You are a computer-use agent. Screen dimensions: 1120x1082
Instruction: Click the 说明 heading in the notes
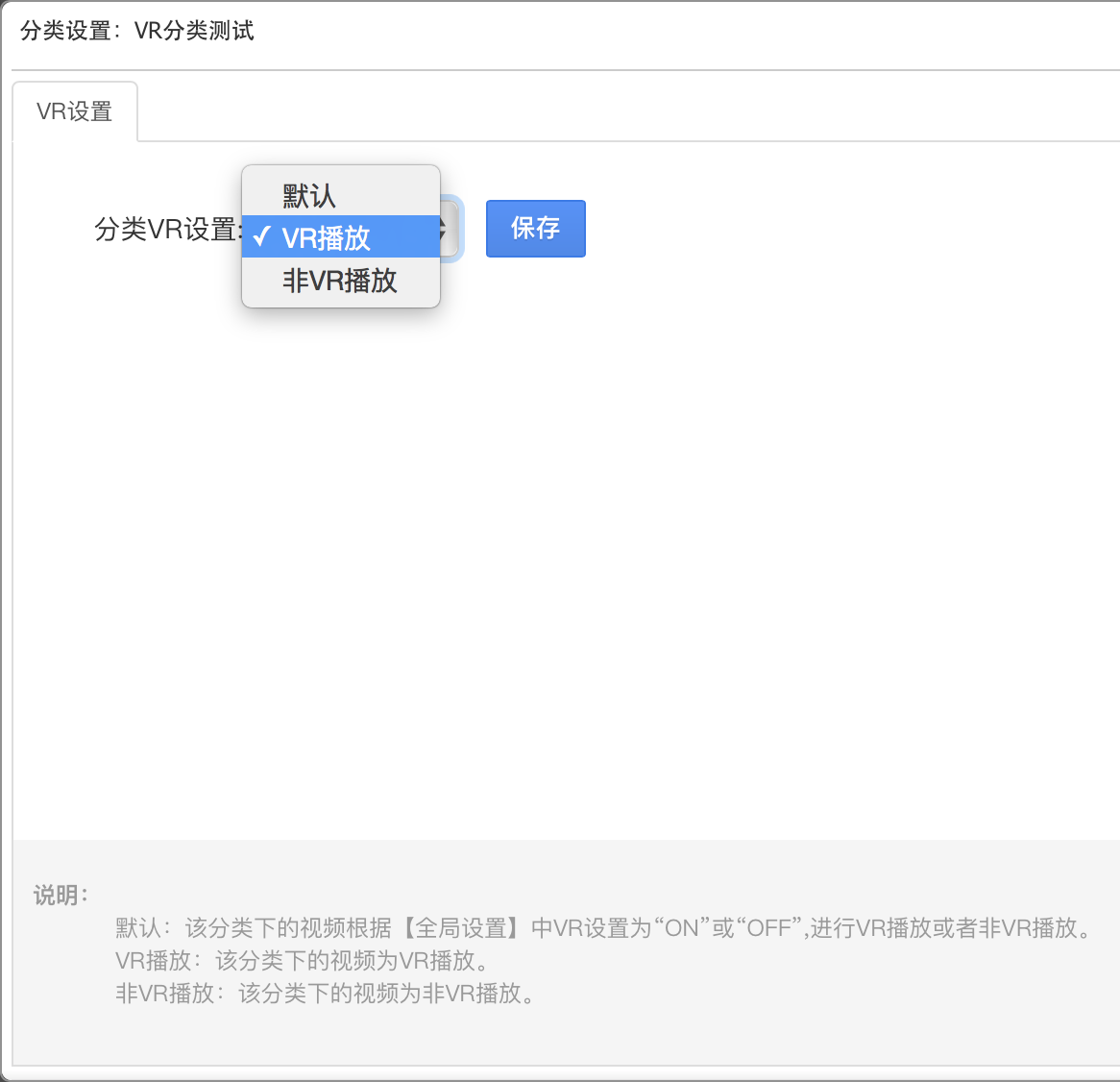click(61, 895)
